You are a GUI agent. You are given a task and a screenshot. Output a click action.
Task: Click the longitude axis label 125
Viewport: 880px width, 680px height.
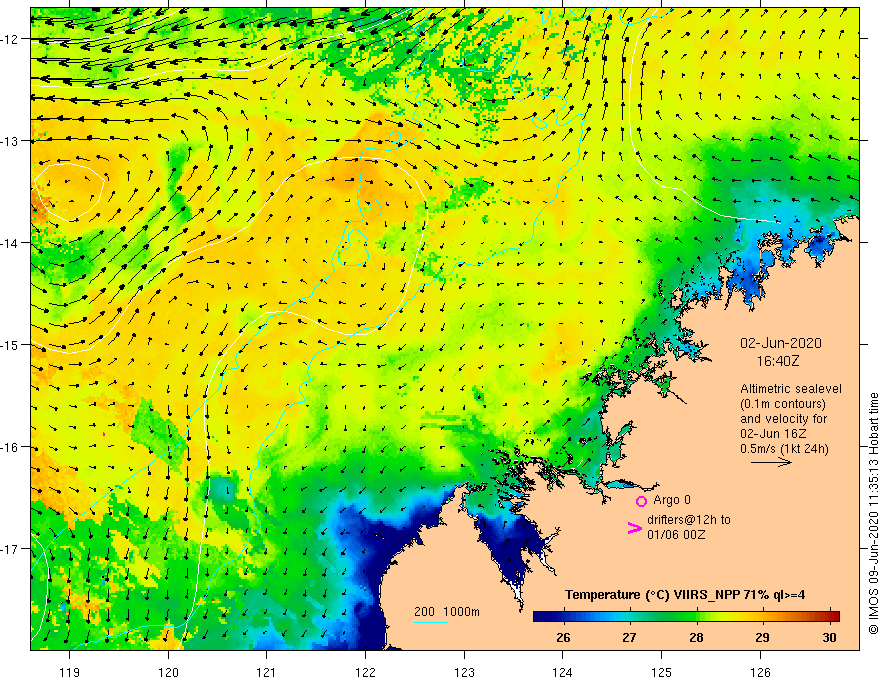[662, 672]
